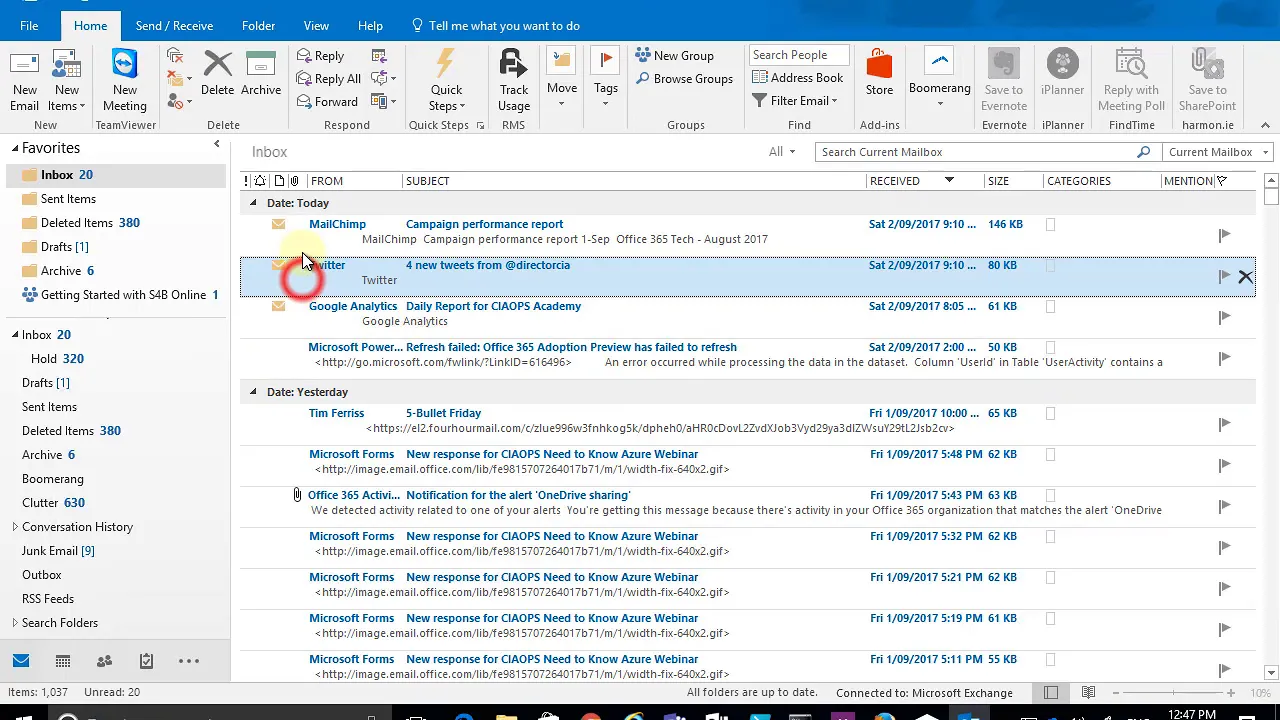Forward the selected message
The height and width of the screenshot is (720, 1280).
coord(327,102)
